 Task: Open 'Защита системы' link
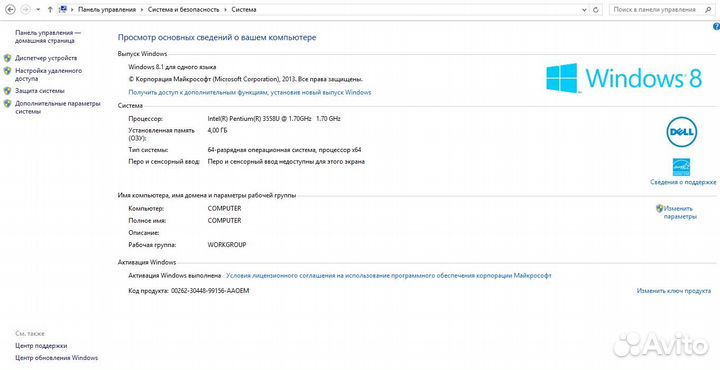coord(40,91)
